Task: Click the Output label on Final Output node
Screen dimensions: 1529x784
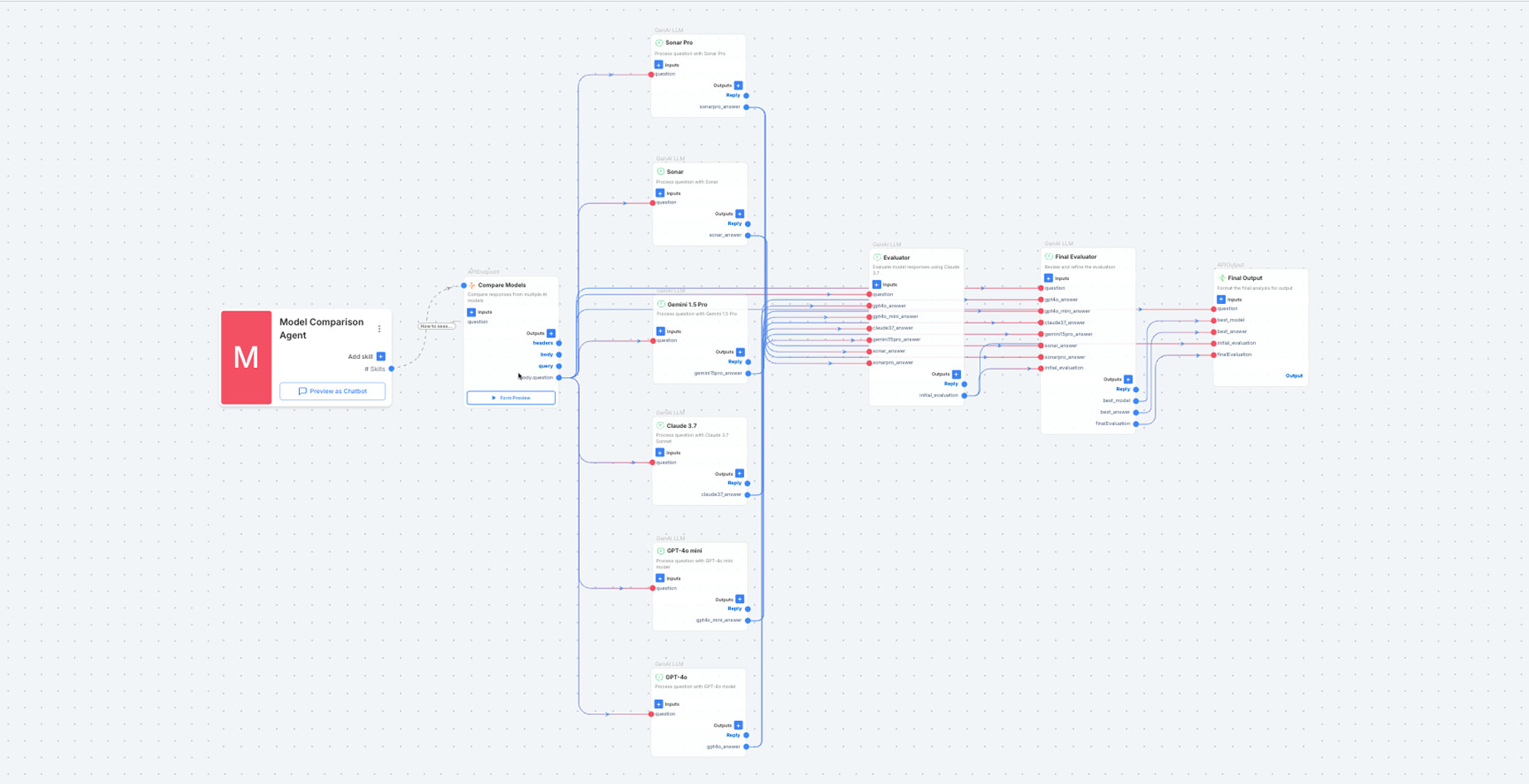Action: [1294, 376]
